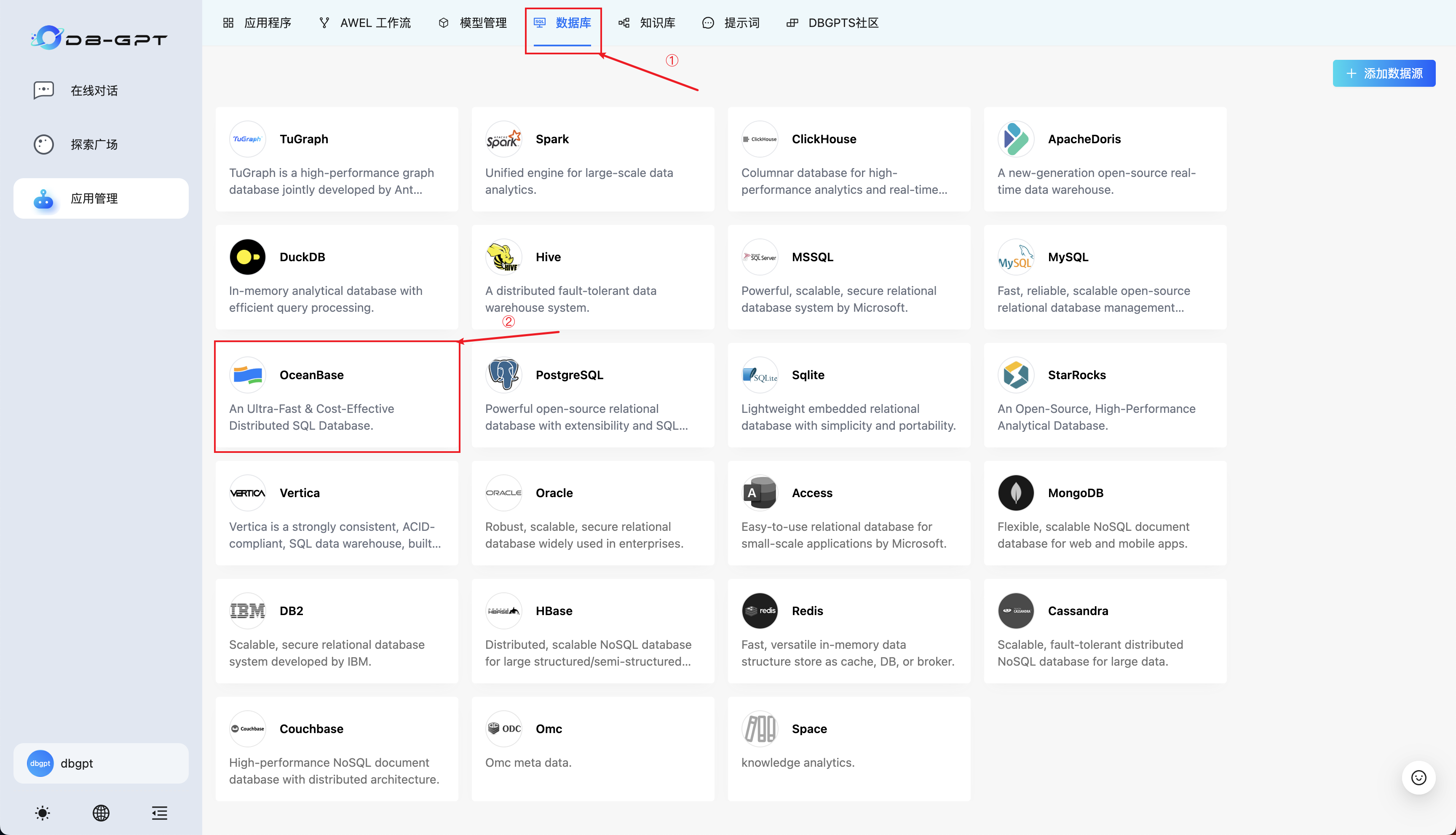
Task: Click the Hive bee logo icon
Action: (x=503, y=257)
